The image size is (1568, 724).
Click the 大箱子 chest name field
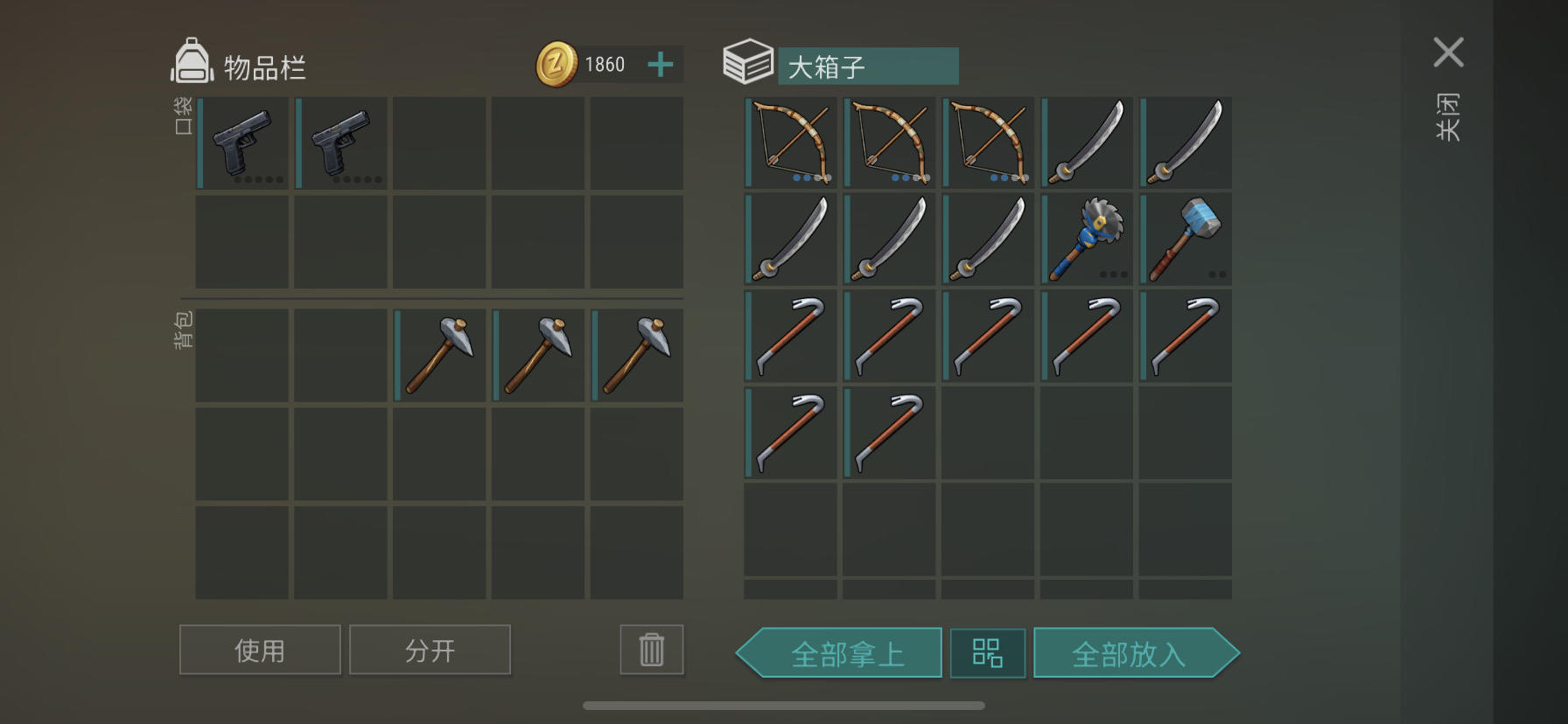tap(868, 66)
